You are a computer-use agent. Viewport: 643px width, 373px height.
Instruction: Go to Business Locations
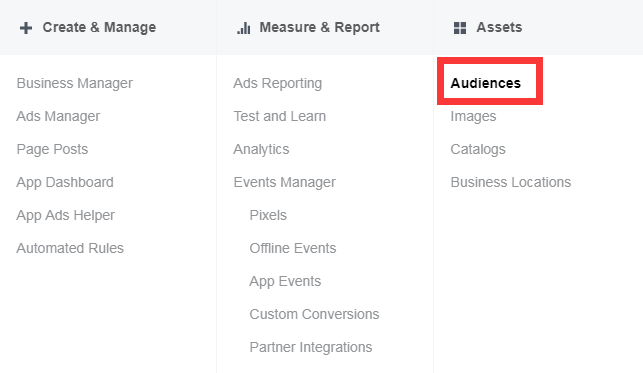[511, 182]
